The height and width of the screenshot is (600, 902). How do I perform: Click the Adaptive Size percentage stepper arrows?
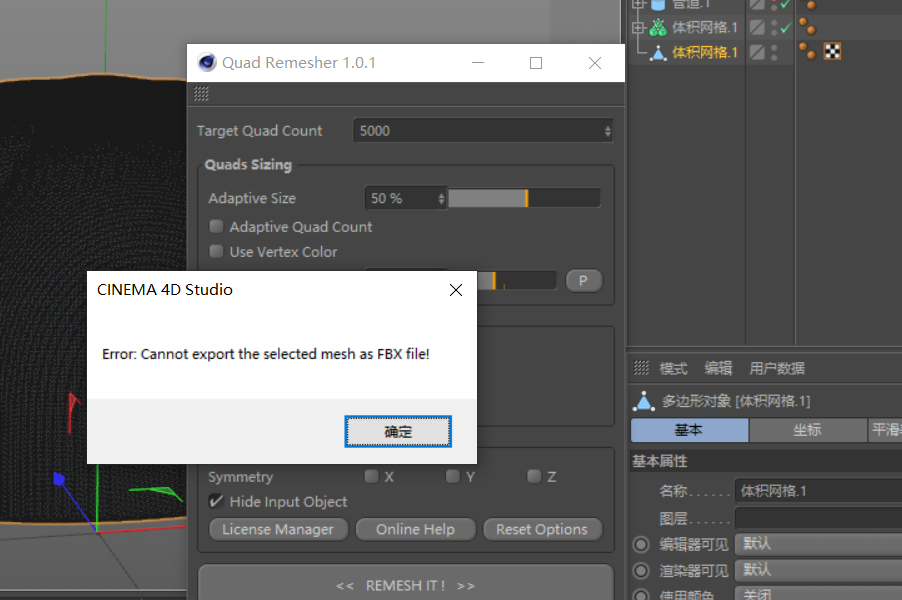441,198
